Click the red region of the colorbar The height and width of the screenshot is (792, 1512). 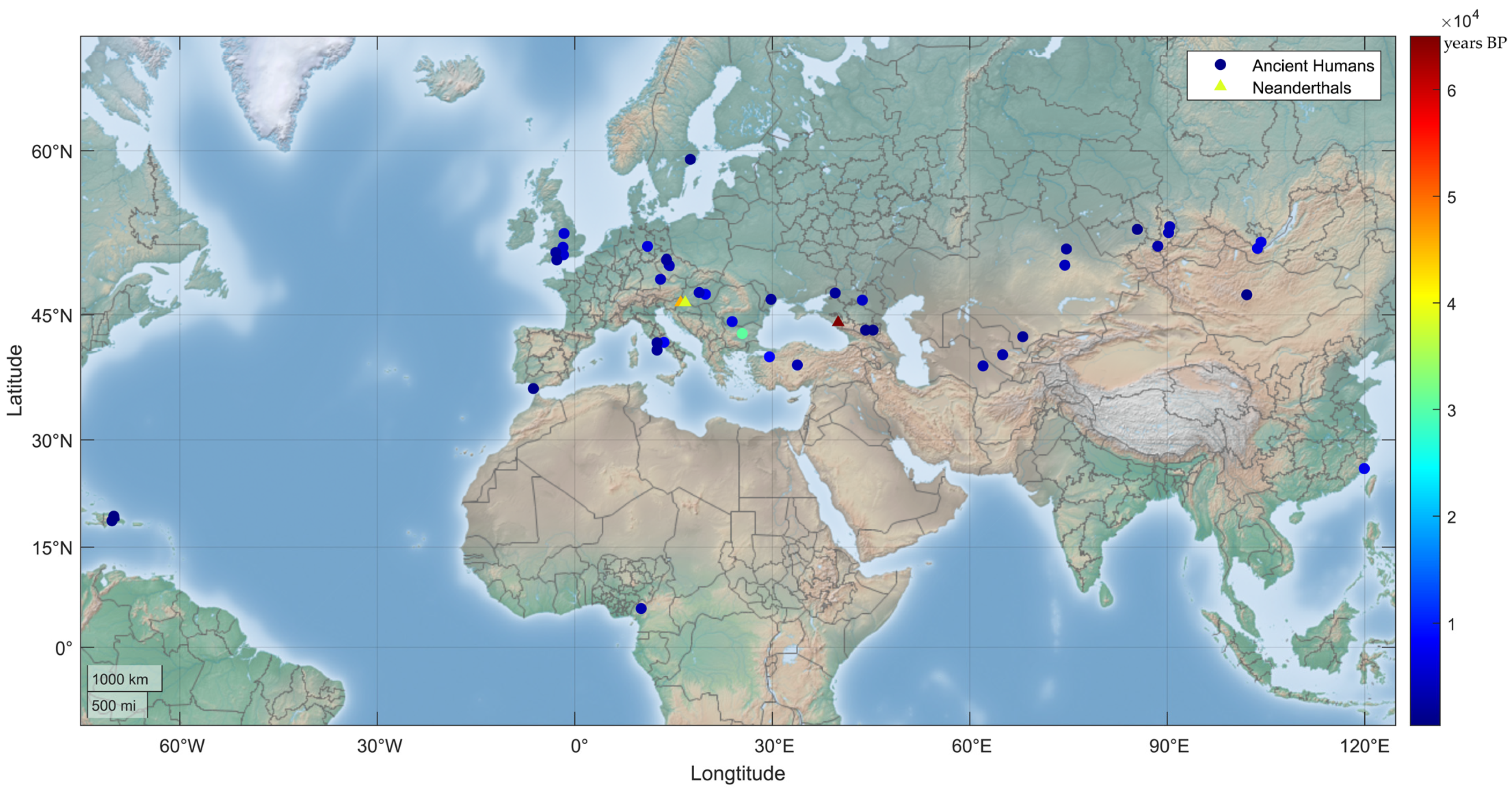coord(1424,123)
